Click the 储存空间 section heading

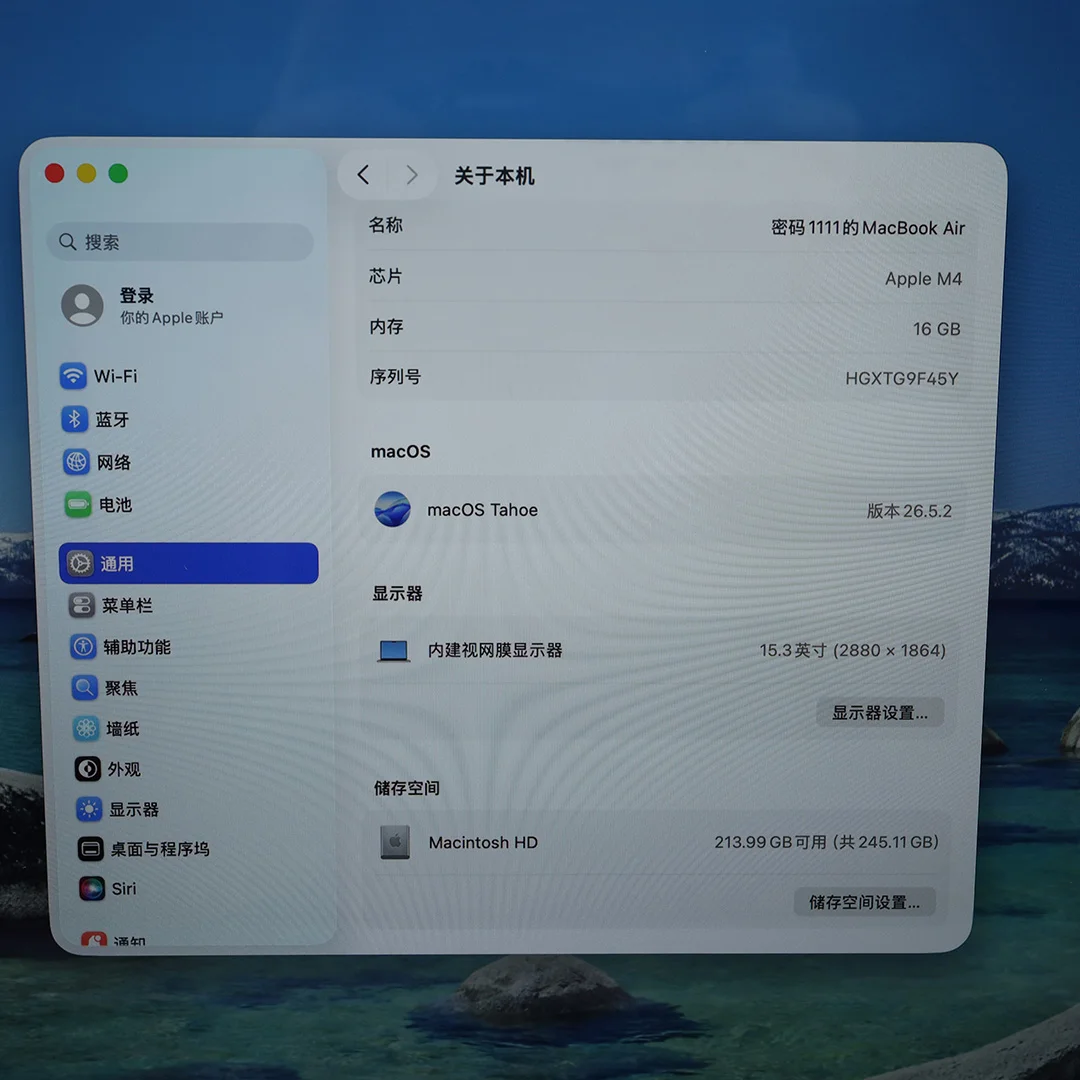tap(407, 787)
